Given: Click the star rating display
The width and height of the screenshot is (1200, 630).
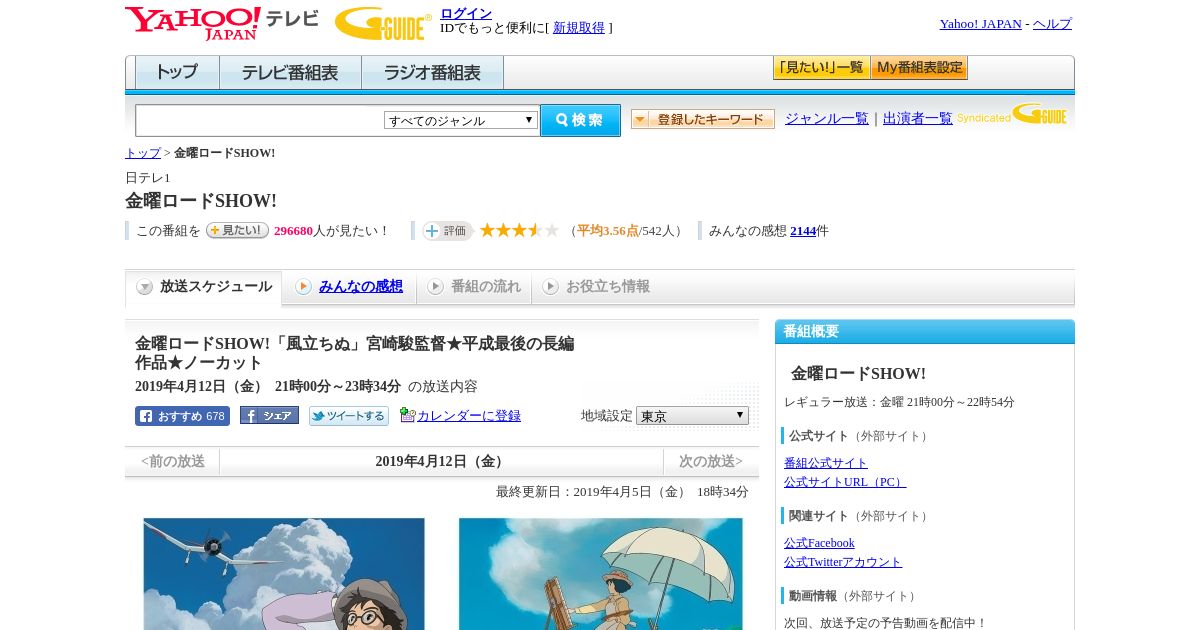Looking at the screenshot, I should click(519, 230).
